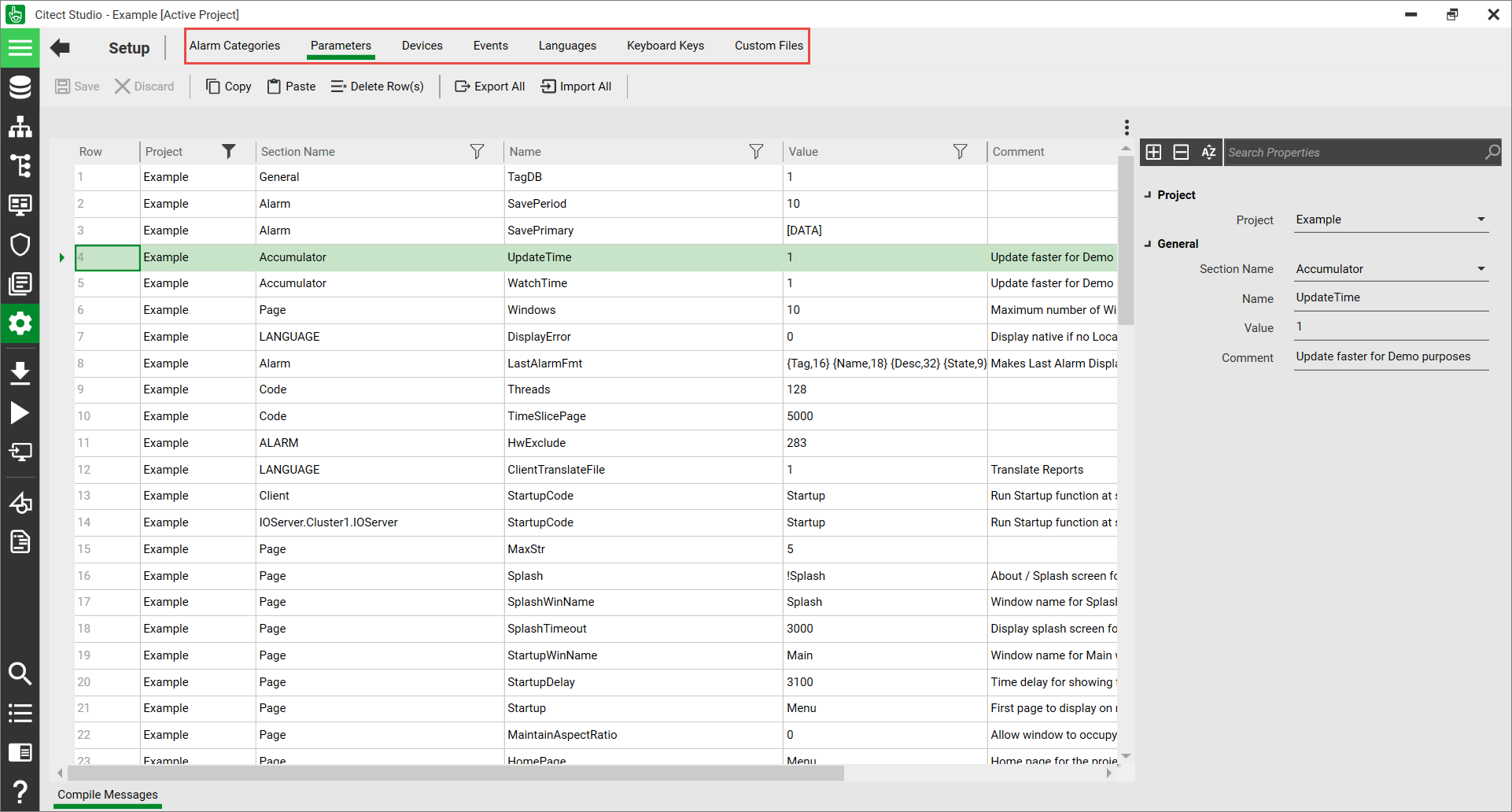
Task: Click the Help question mark icon
Action: (x=20, y=792)
